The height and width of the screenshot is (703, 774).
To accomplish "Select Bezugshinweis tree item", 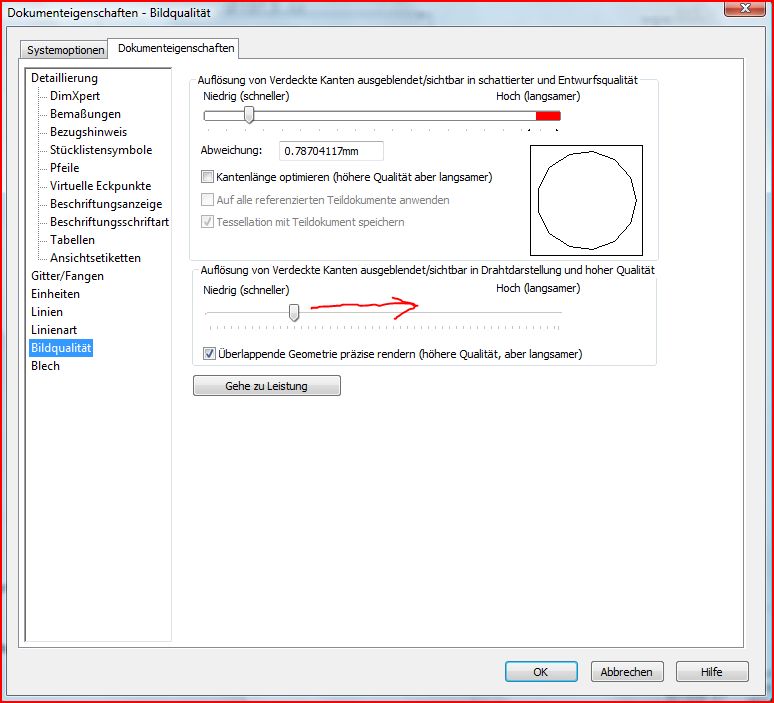I will tap(88, 132).
